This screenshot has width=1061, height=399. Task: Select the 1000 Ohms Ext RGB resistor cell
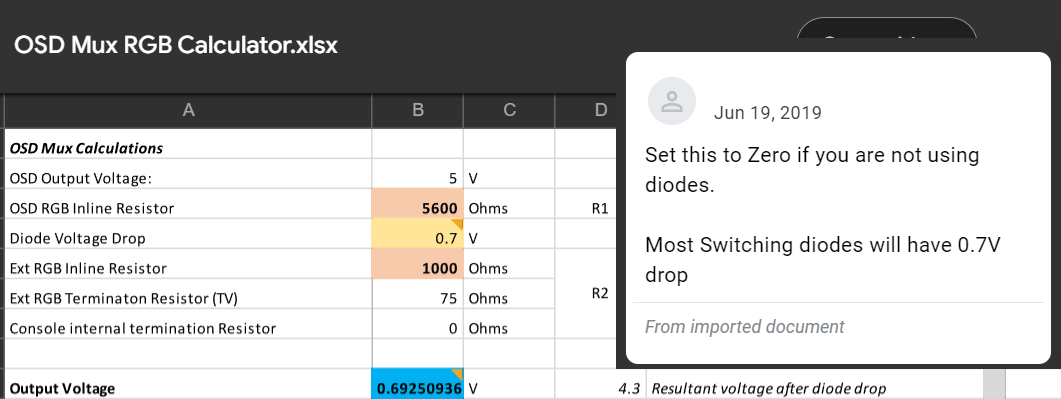pyautogui.click(x=417, y=268)
